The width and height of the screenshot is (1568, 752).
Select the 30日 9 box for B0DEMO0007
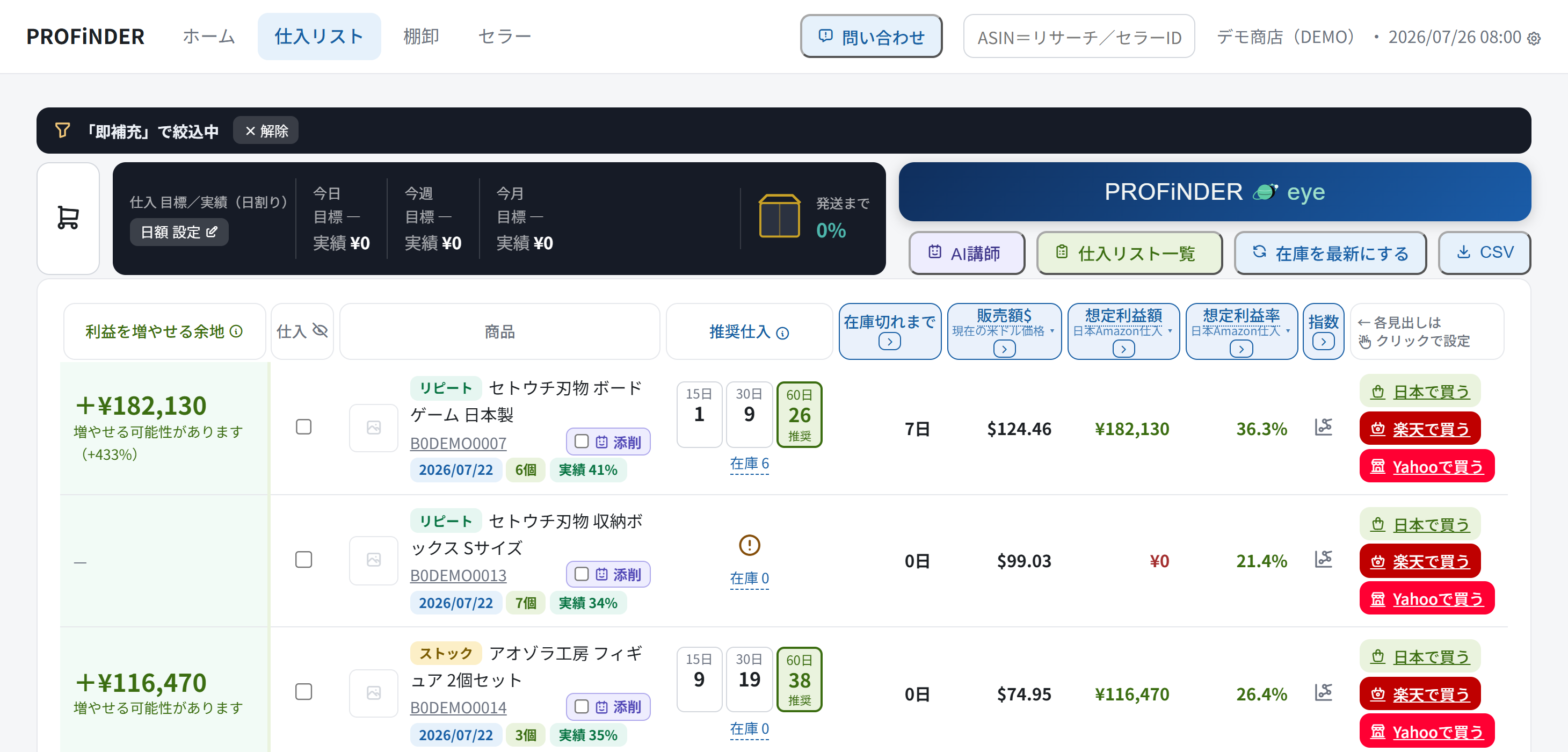click(x=749, y=415)
